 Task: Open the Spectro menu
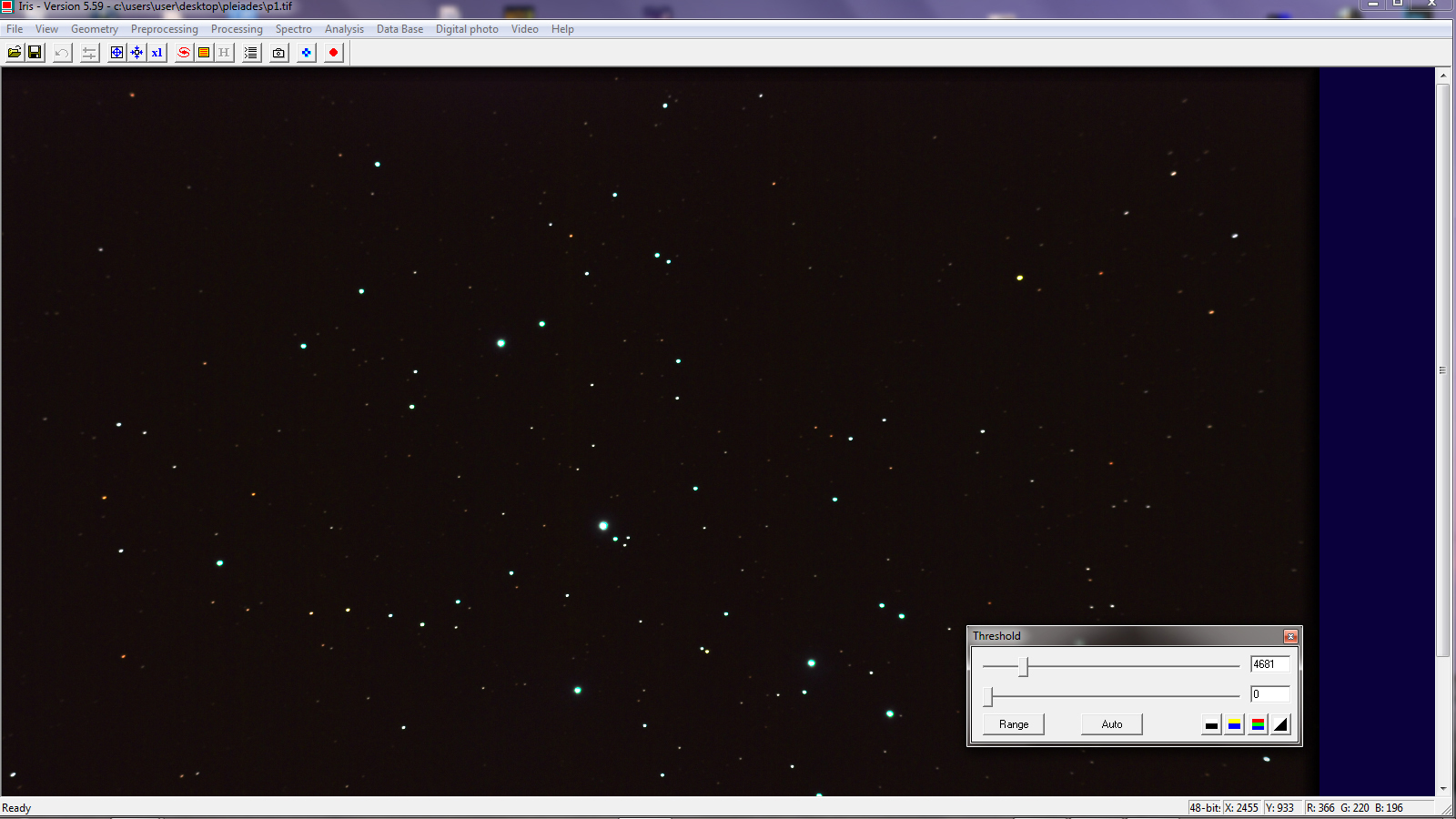[293, 29]
